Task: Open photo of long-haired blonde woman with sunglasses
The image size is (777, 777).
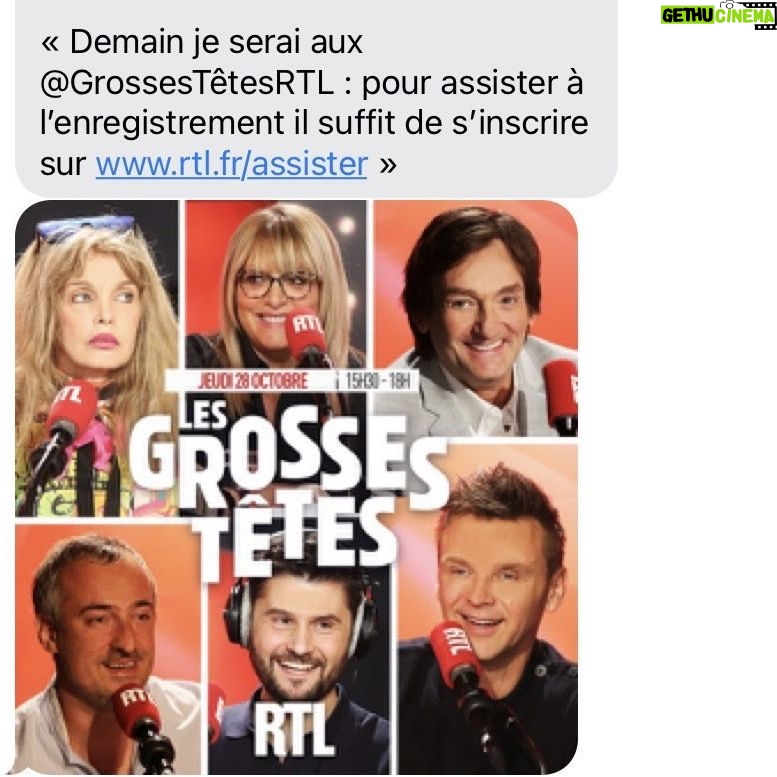Action: pos(97,359)
